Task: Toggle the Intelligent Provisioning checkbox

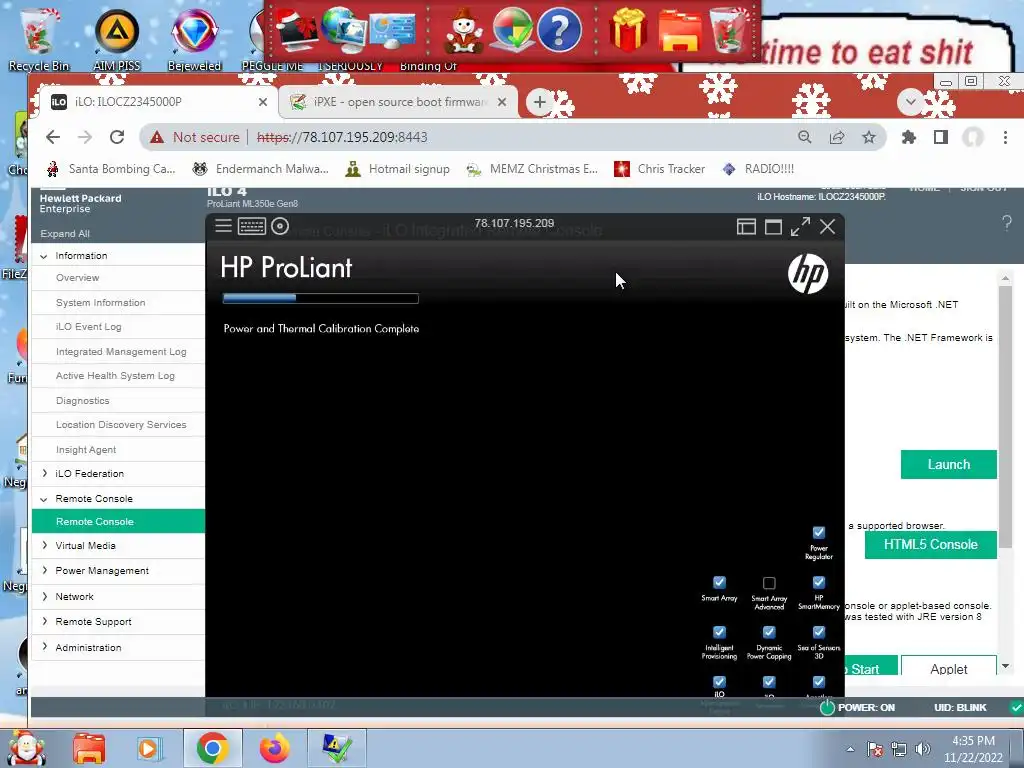Action: 719,632
